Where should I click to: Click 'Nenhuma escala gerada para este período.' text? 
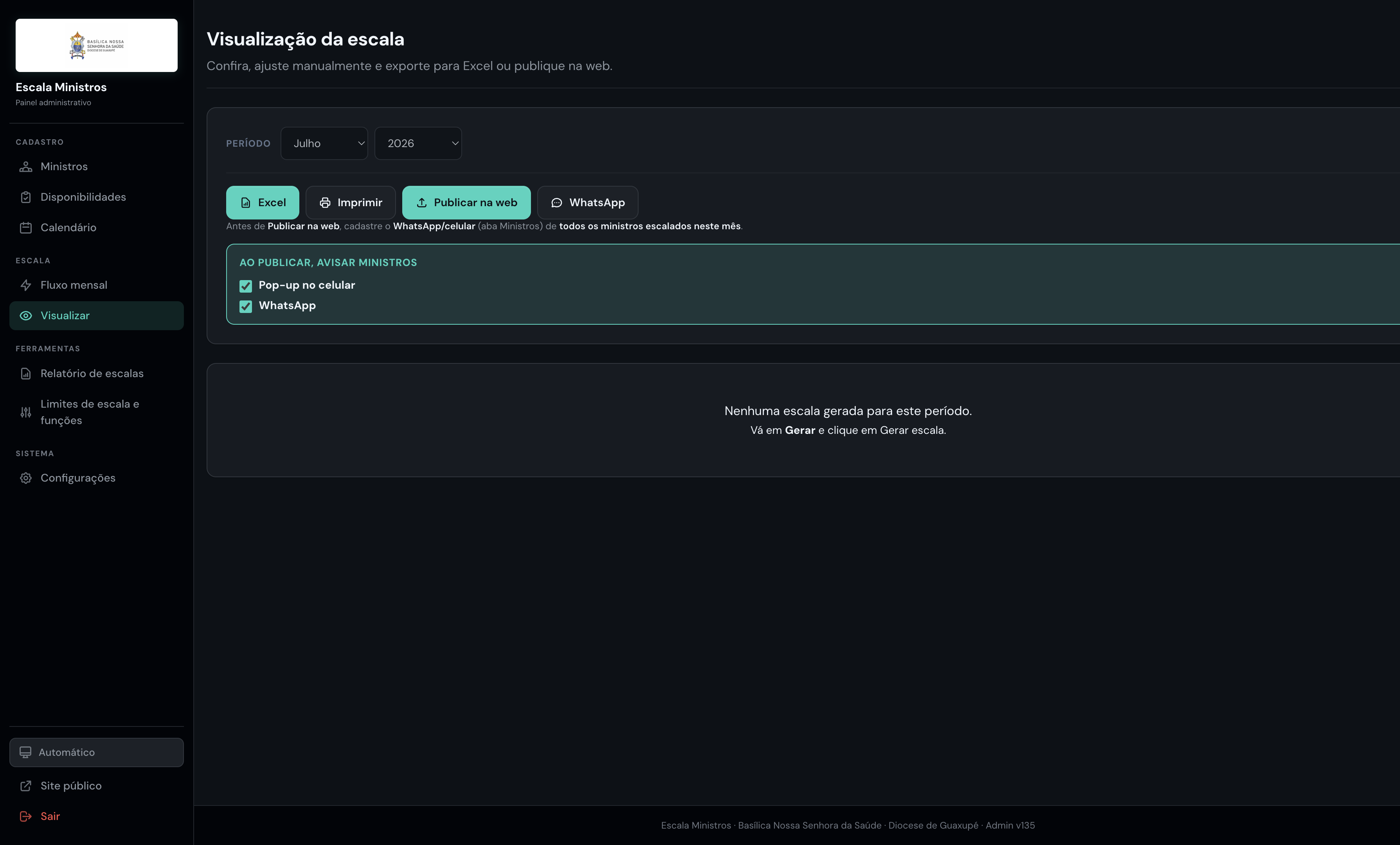848,411
